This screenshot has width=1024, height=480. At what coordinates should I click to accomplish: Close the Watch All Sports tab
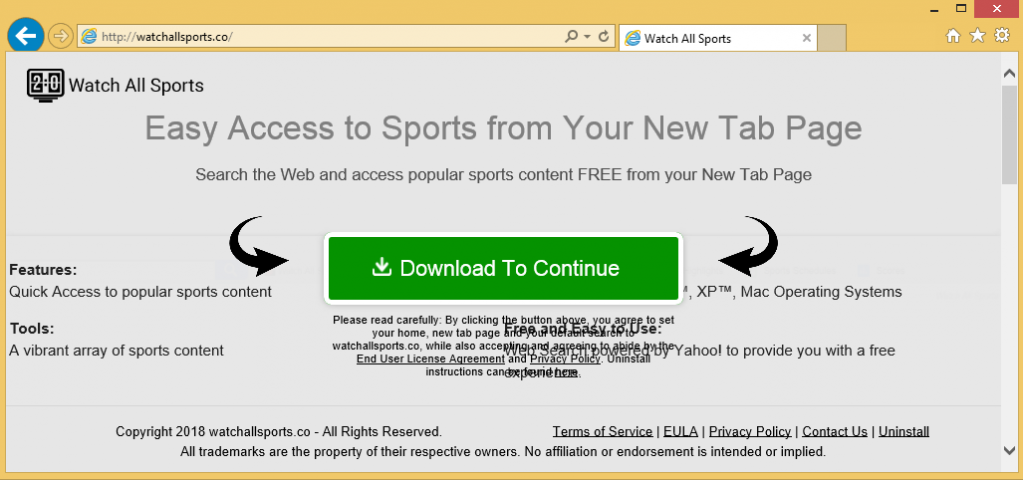tap(806, 38)
